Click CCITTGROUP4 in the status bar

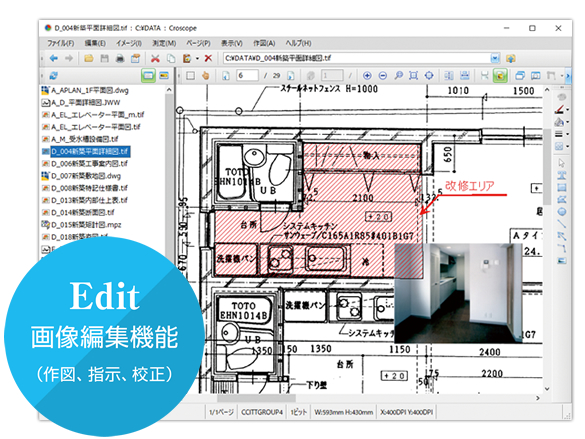click(262, 412)
